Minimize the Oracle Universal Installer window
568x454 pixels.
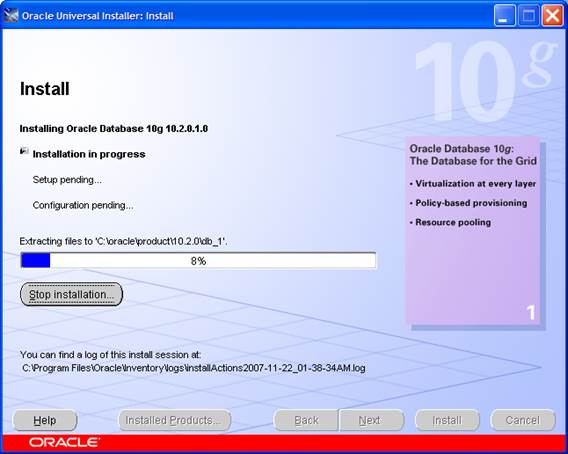505,16
